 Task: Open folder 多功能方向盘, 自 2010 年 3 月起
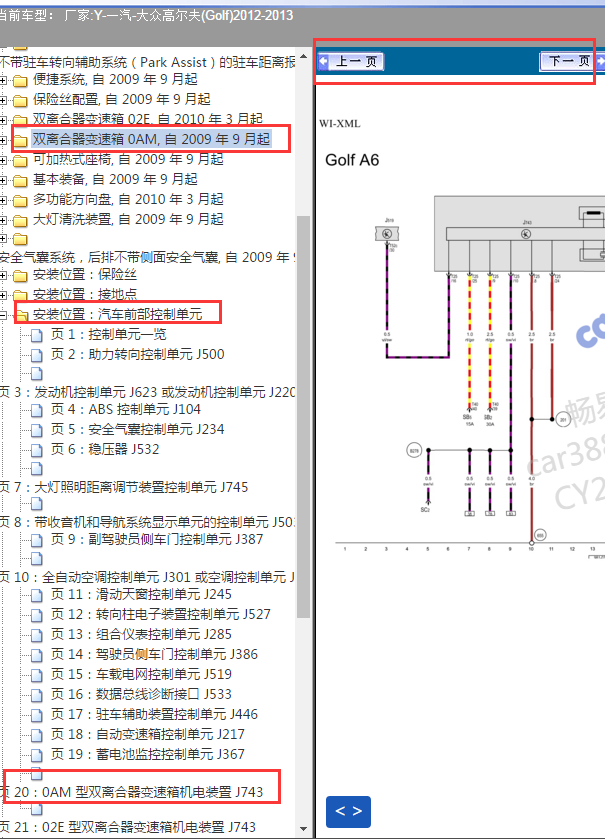pyautogui.click(x=128, y=199)
